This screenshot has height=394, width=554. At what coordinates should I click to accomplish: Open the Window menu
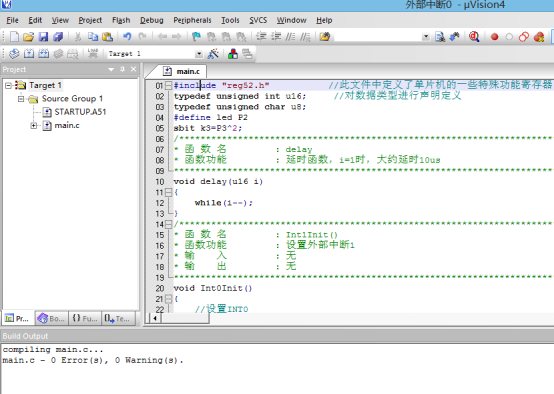coord(291,20)
